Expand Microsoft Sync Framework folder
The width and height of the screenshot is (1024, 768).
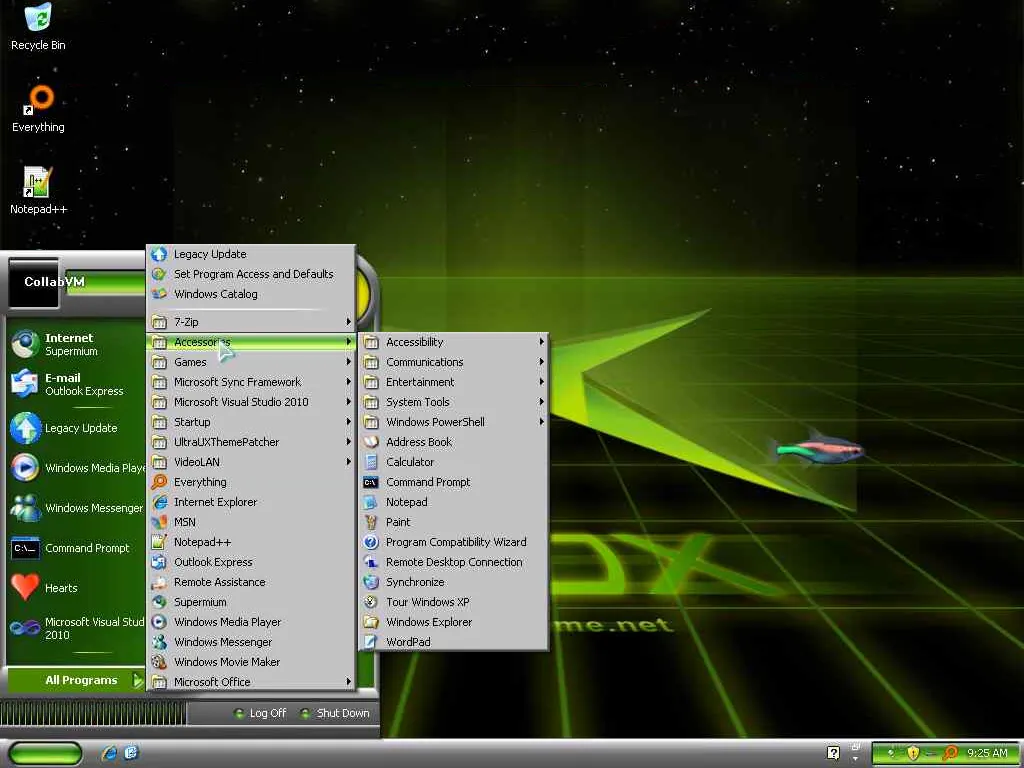click(x=251, y=382)
